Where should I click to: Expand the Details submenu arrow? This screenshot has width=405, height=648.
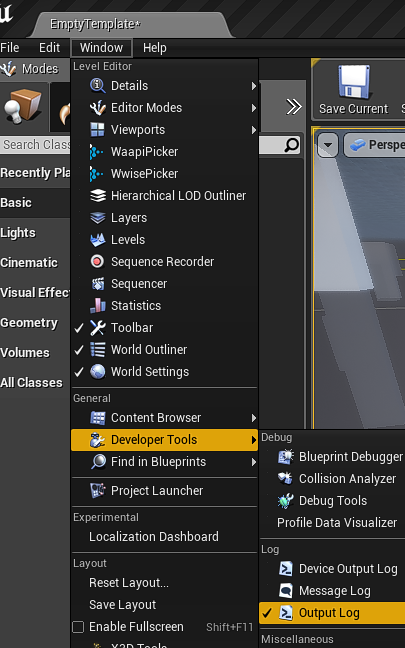pyautogui.click(x=254, y=86)
